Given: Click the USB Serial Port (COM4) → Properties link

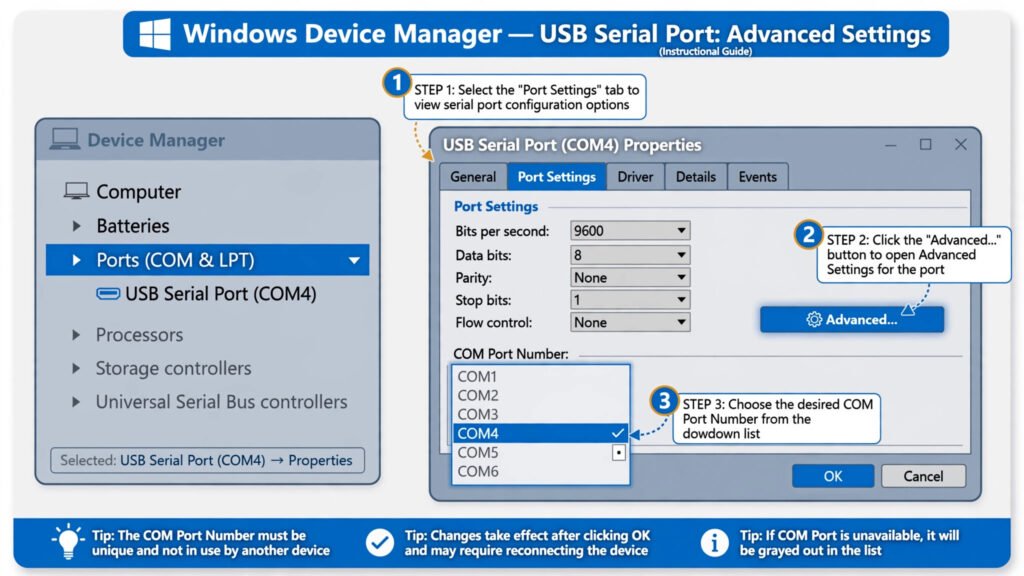Looking at the screenshot, I should [236, 460].
